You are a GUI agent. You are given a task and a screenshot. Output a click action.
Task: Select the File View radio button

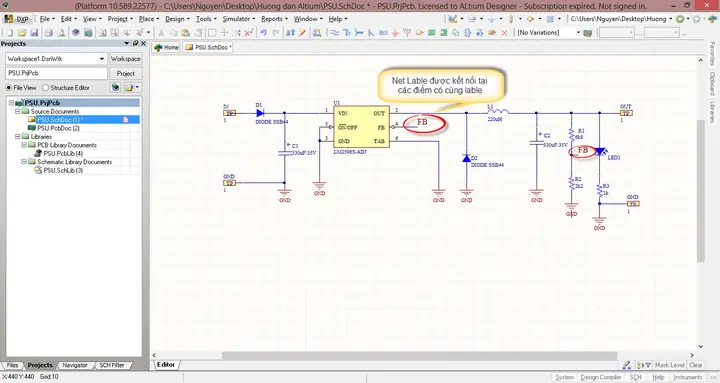point(9,88)
